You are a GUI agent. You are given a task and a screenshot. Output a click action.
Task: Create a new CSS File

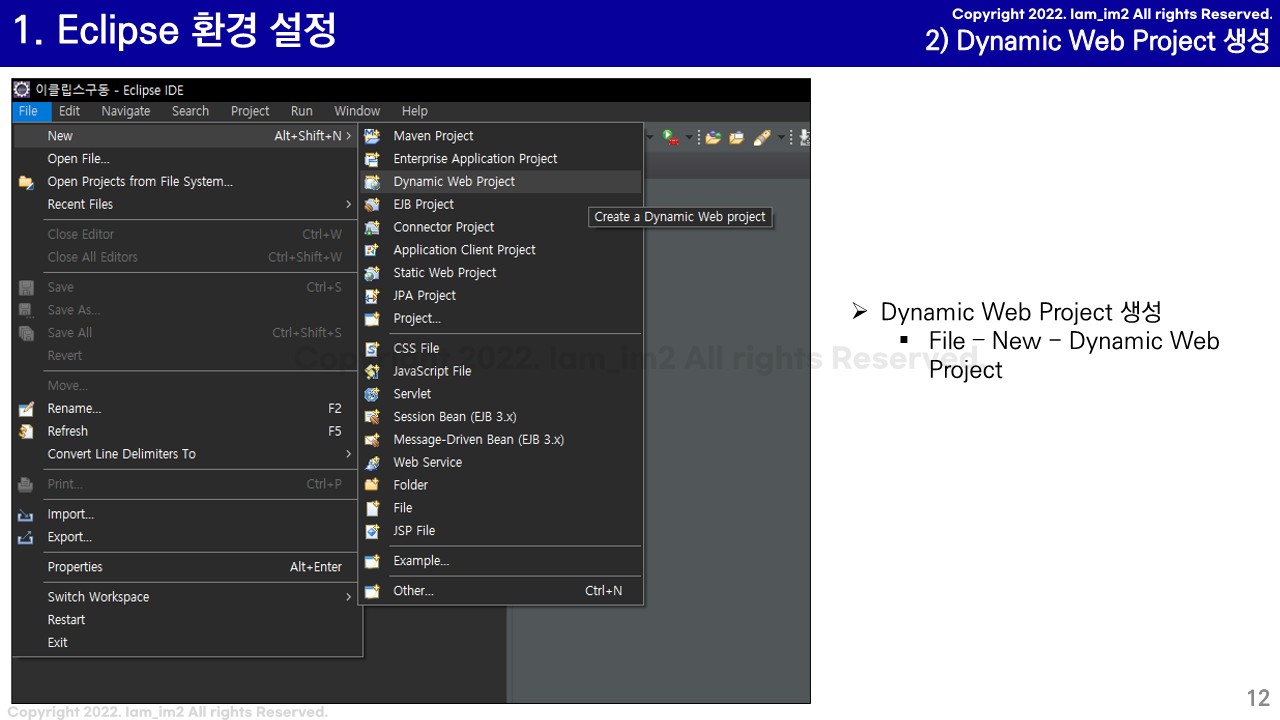tap(416, 347)
